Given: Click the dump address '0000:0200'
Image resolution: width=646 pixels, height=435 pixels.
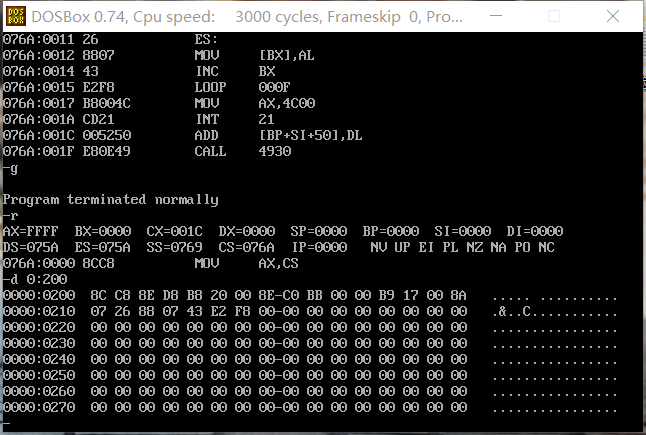Looking at the screenshot, I should tap(39, 295).
